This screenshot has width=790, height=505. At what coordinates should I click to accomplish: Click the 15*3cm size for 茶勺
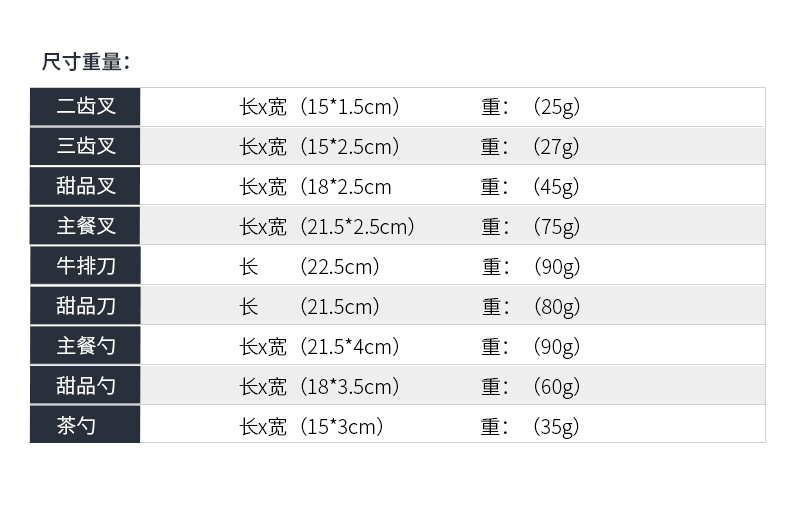342,427
